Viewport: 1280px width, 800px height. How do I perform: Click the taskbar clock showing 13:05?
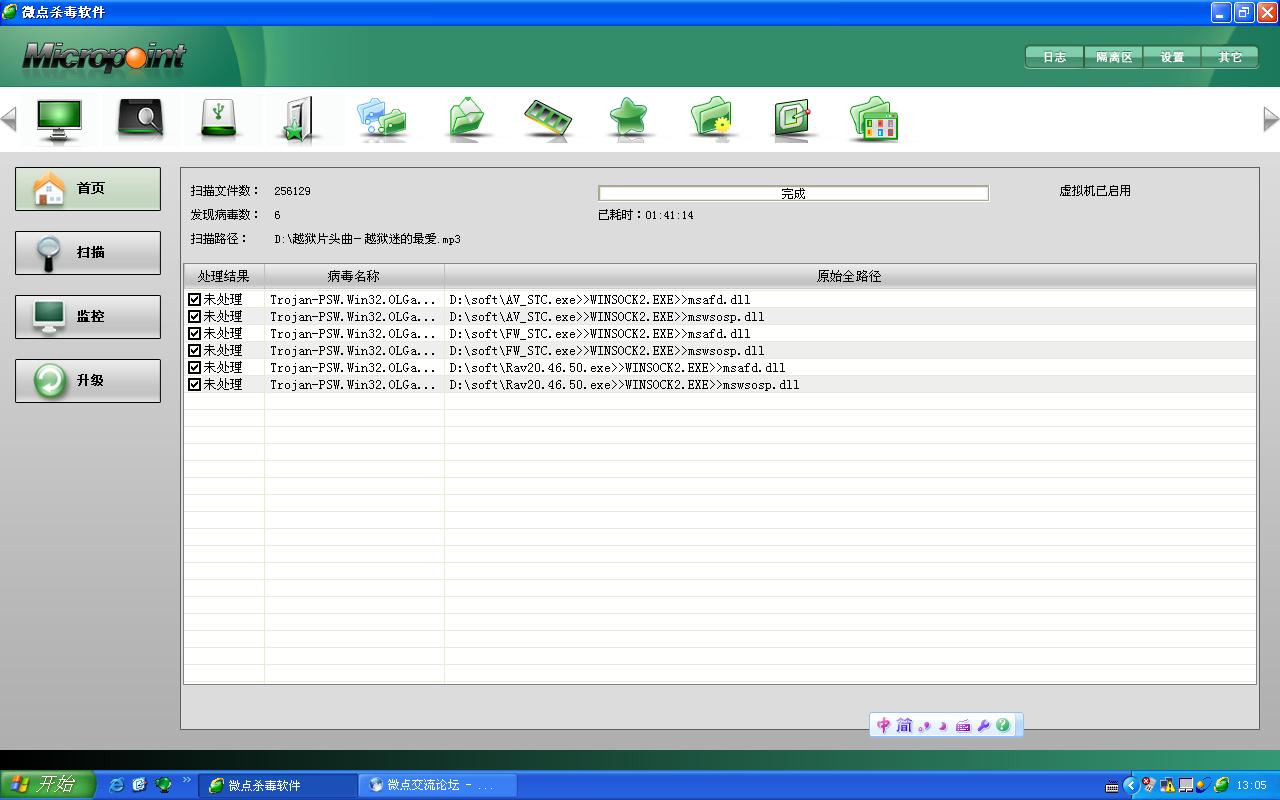(x=1252, y=785)
